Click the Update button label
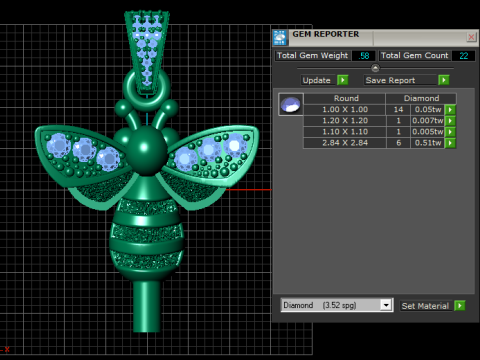The width and height of the screenshot is (480, 360). tap(317, 80)
